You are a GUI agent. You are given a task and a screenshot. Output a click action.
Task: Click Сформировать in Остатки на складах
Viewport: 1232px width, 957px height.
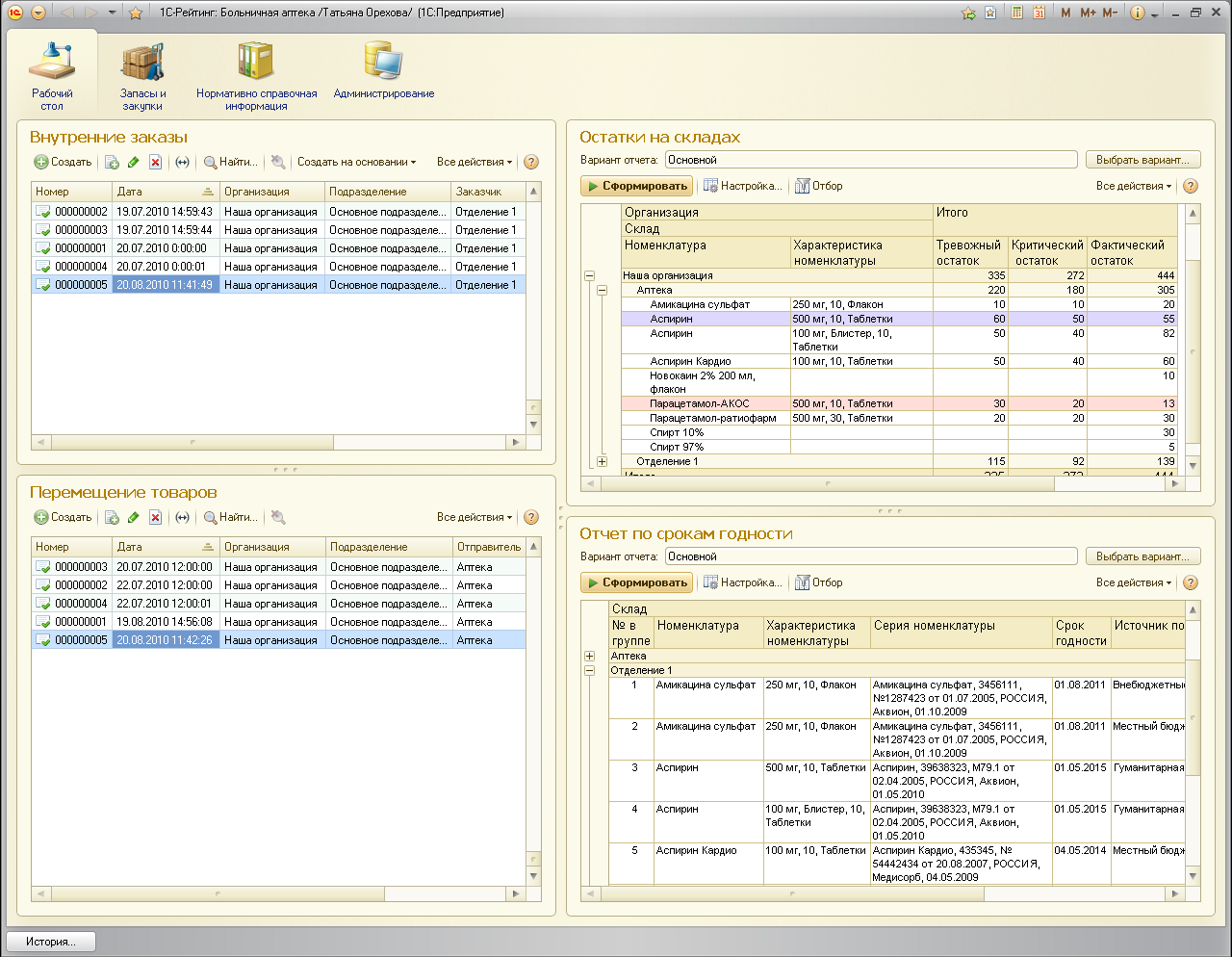pos(636,187)
